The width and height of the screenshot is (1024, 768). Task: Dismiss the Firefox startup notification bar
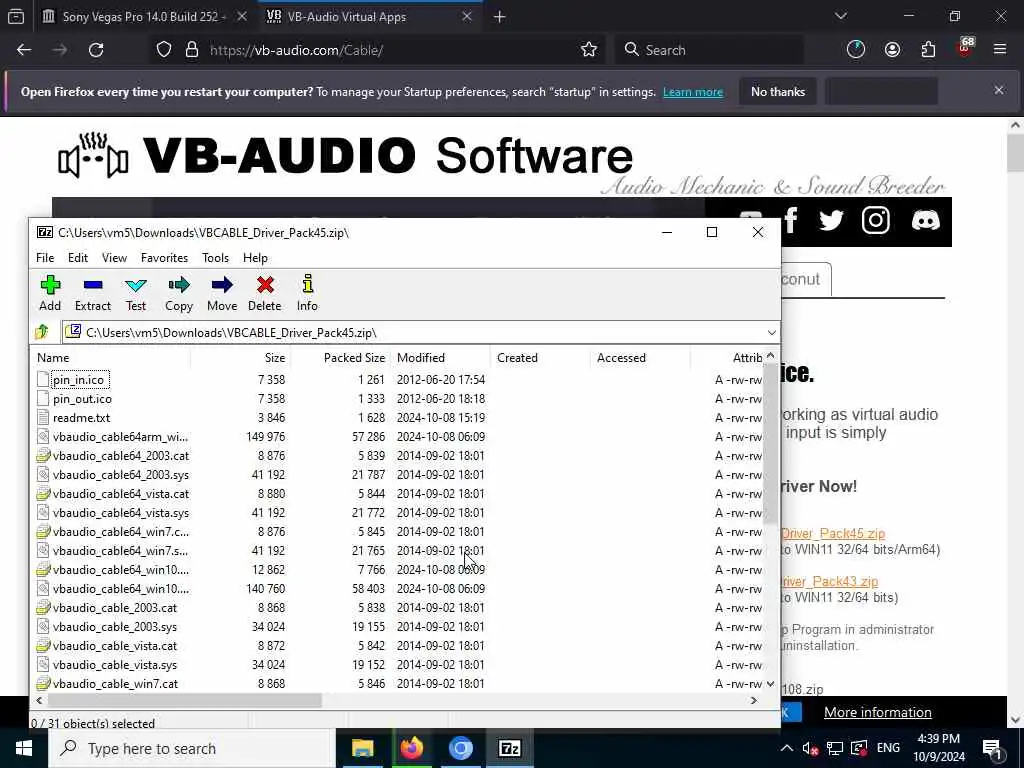[x=999, y=90]
